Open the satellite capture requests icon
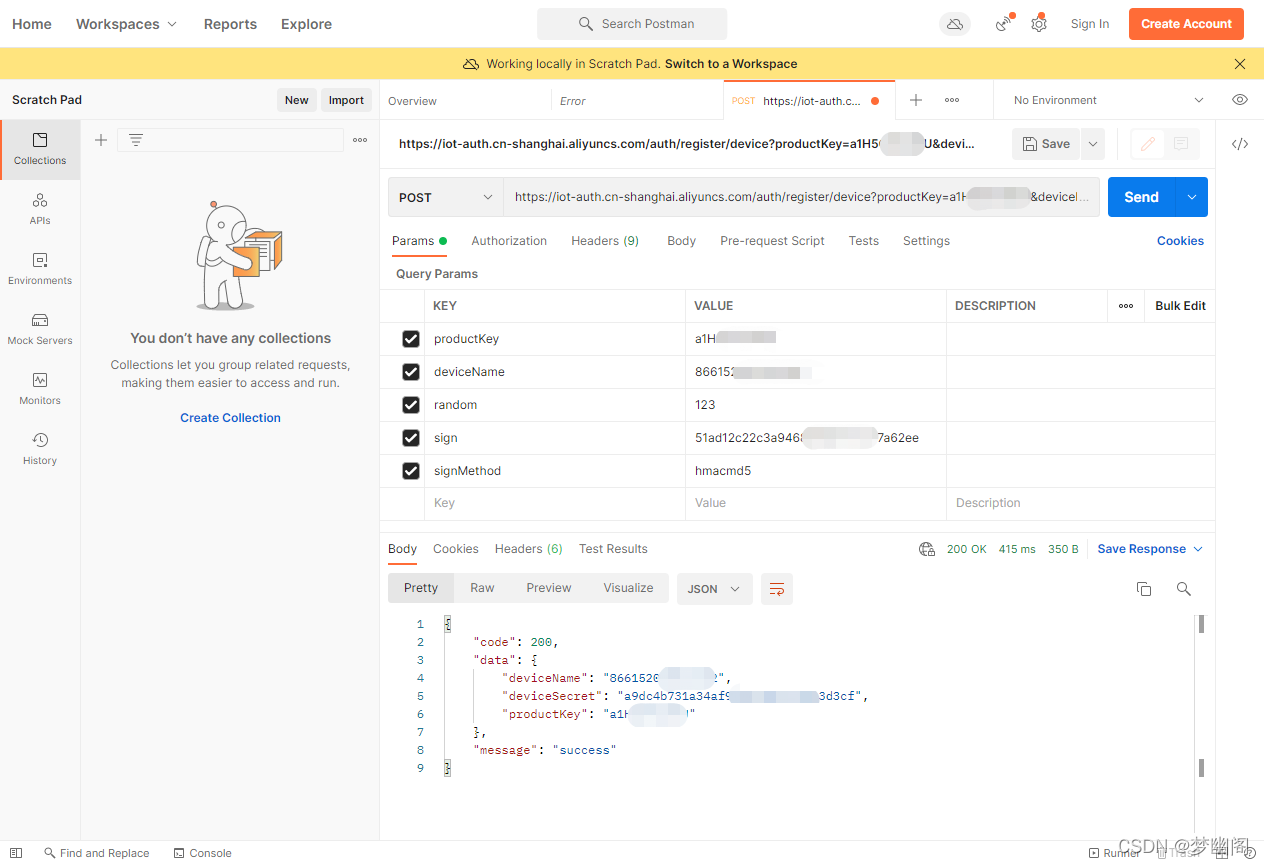1264x865 pixels. pos(1004,24)
